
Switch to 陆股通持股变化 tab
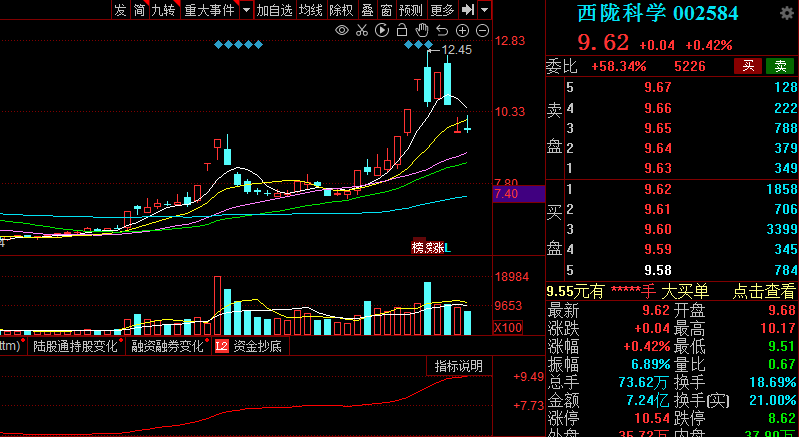[x=75, y=346]
